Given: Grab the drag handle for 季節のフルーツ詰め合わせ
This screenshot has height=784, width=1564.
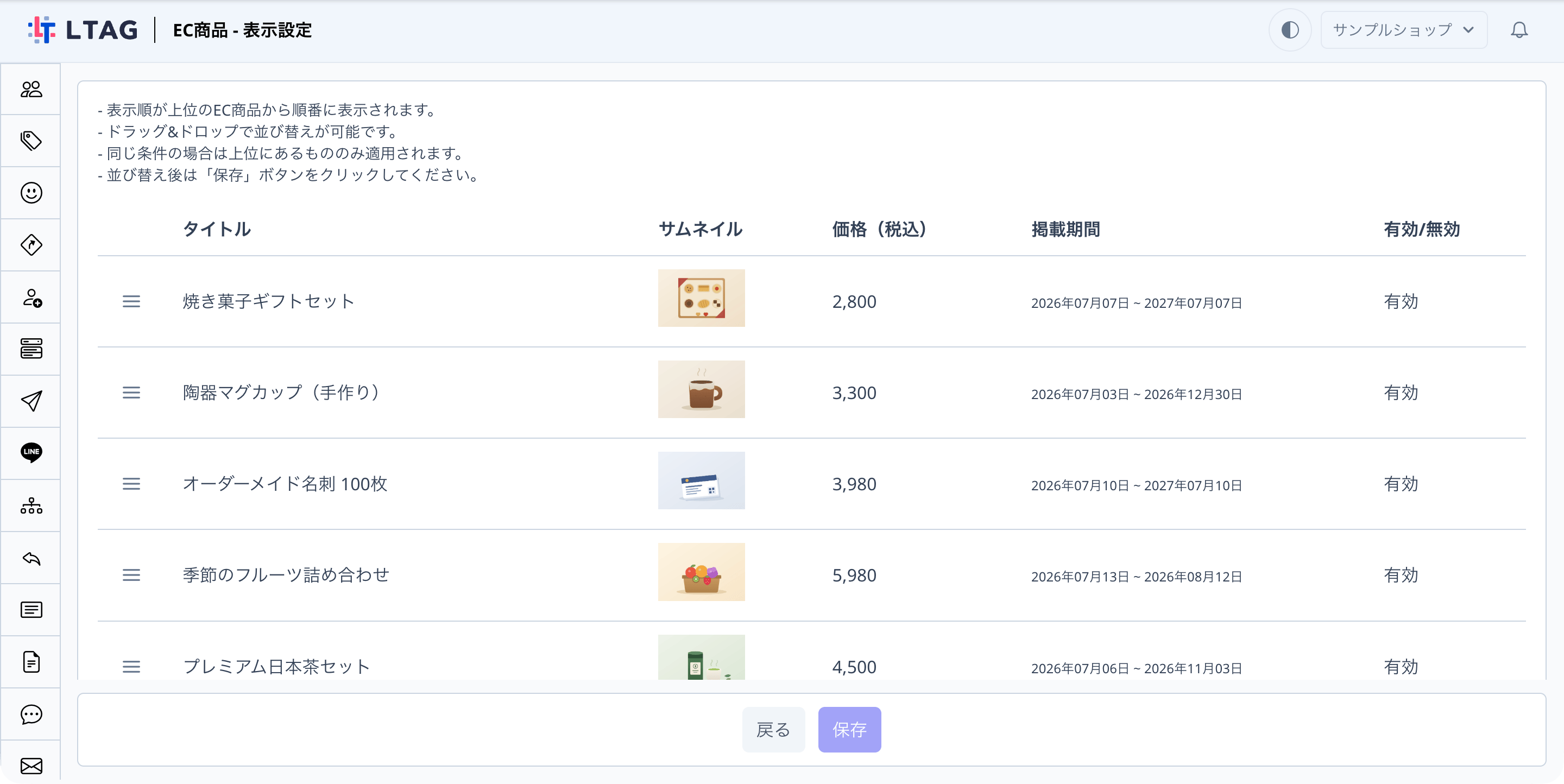Looking at the screenshot, I should (131, 574).
